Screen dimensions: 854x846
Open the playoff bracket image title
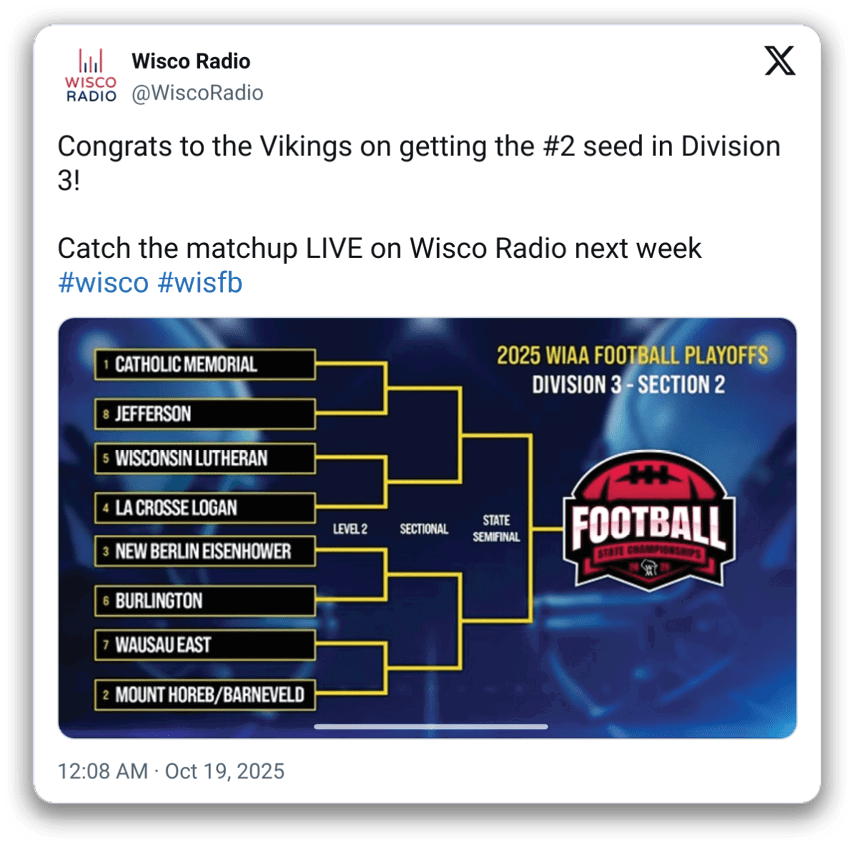point(632,369)
